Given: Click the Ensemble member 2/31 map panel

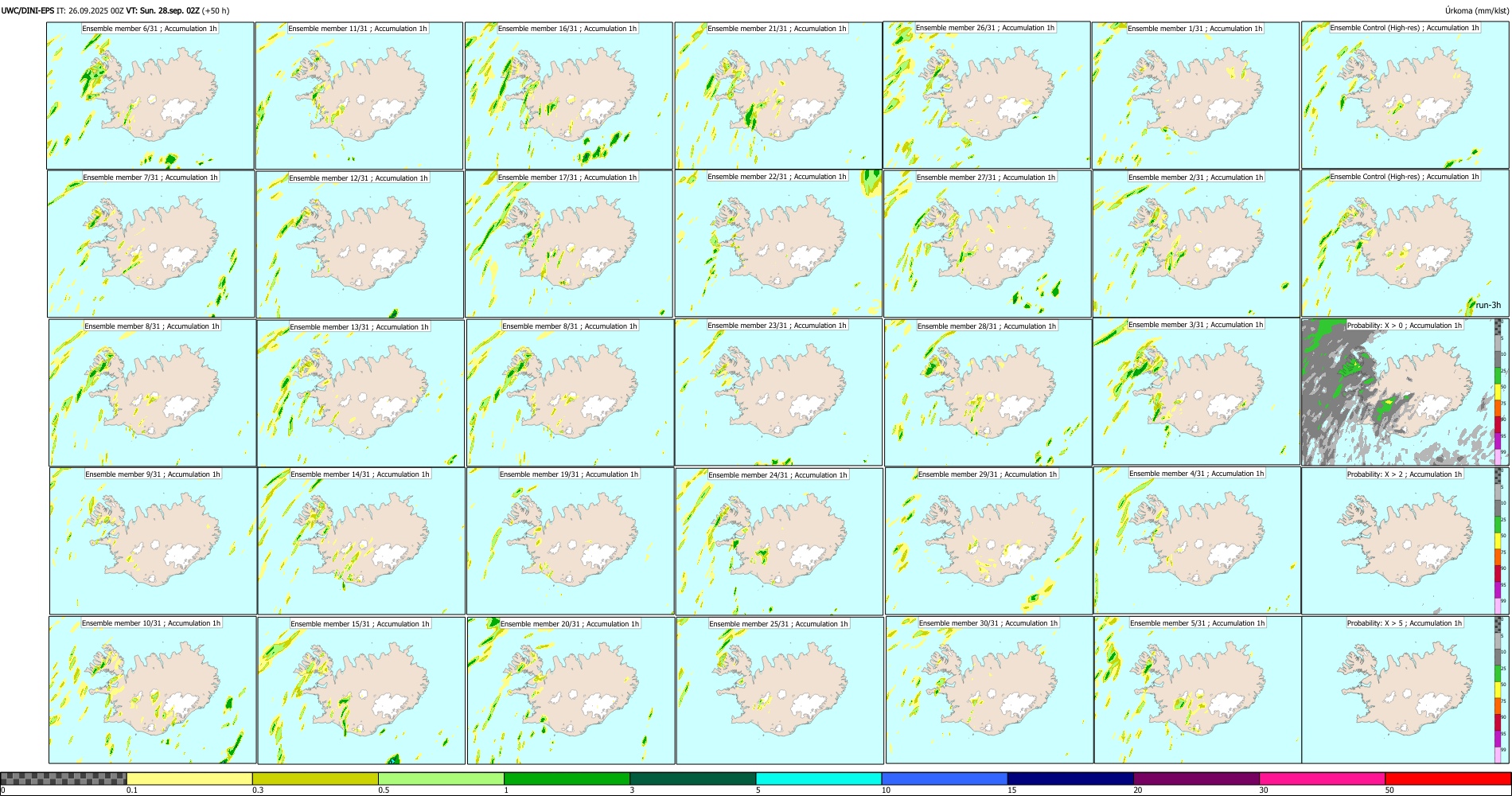Looking at the screenshot, I should [1197, 244].
